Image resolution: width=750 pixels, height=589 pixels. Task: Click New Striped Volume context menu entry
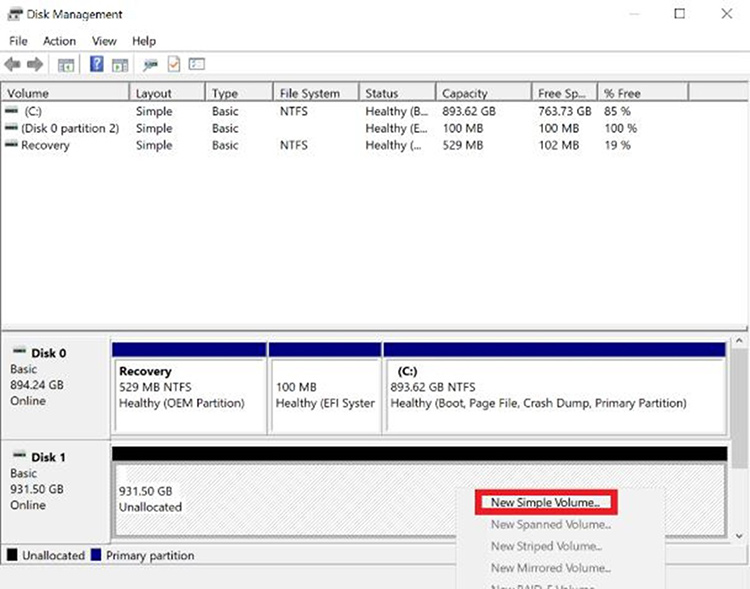pos(546,546)
